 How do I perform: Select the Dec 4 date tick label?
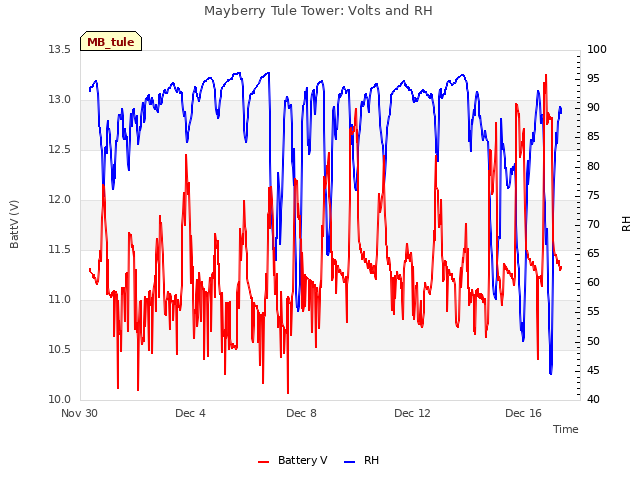point(190,413)
